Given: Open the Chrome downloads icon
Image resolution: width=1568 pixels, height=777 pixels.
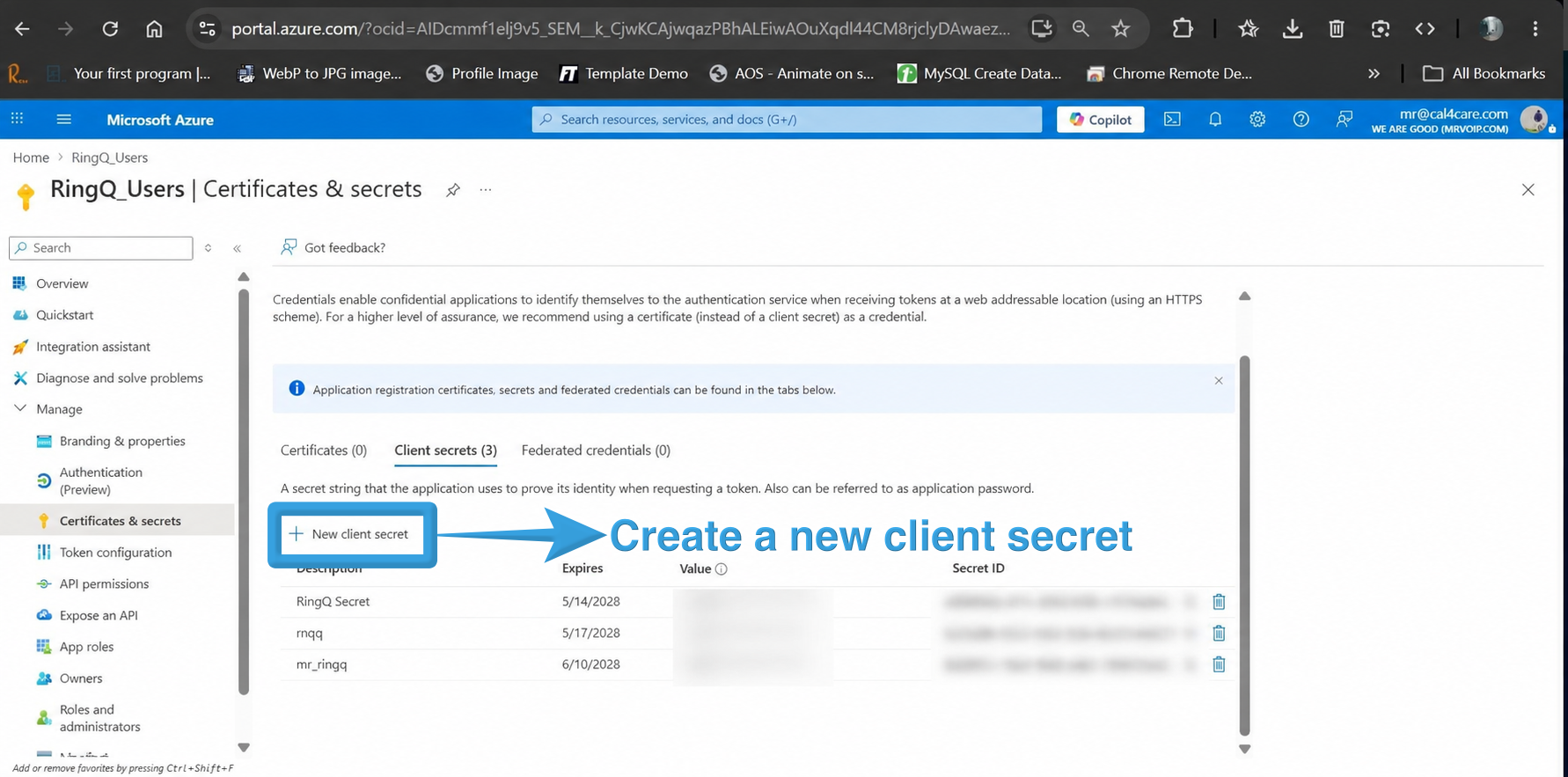Looking at the screenshot, I should tap(1293, 28).
